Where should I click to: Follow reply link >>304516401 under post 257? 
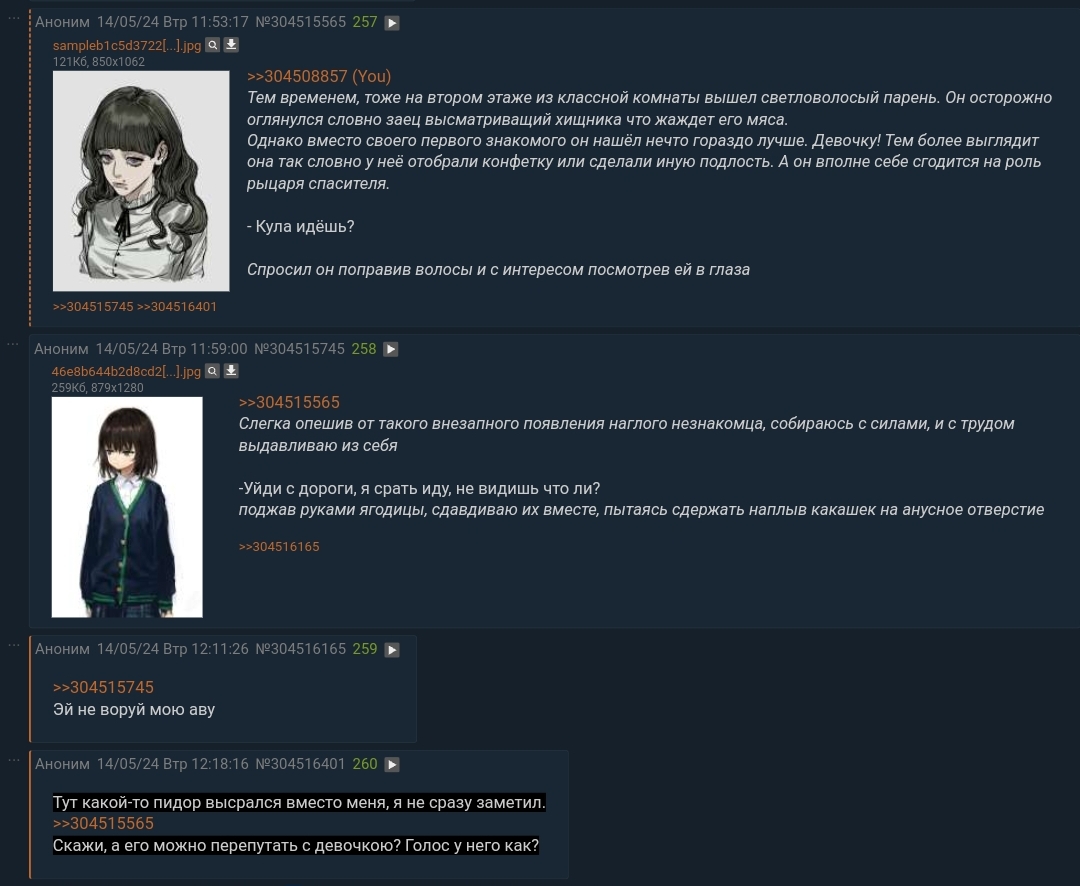point(177,307)
